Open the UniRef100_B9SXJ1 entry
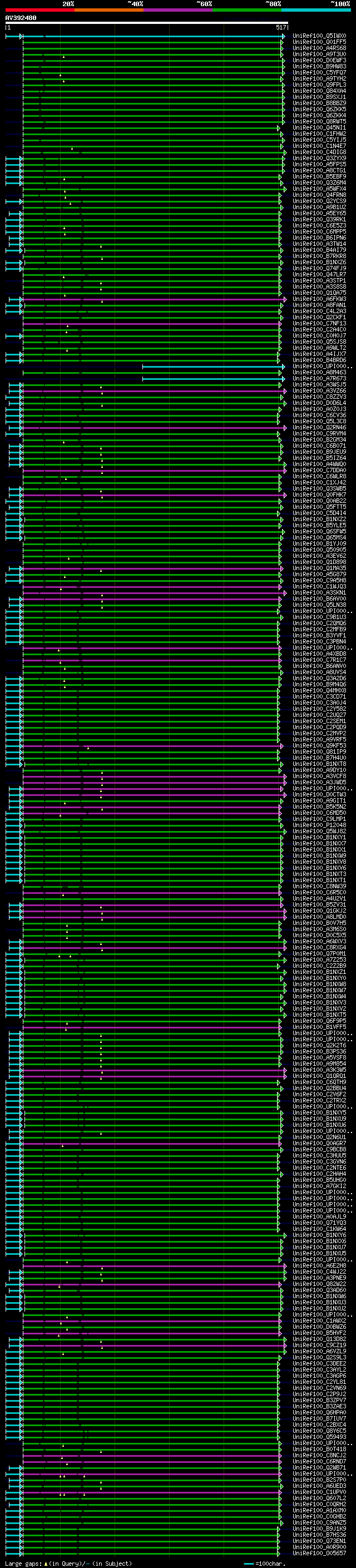This screenshot has height=1568, width=356. point(319,97)
